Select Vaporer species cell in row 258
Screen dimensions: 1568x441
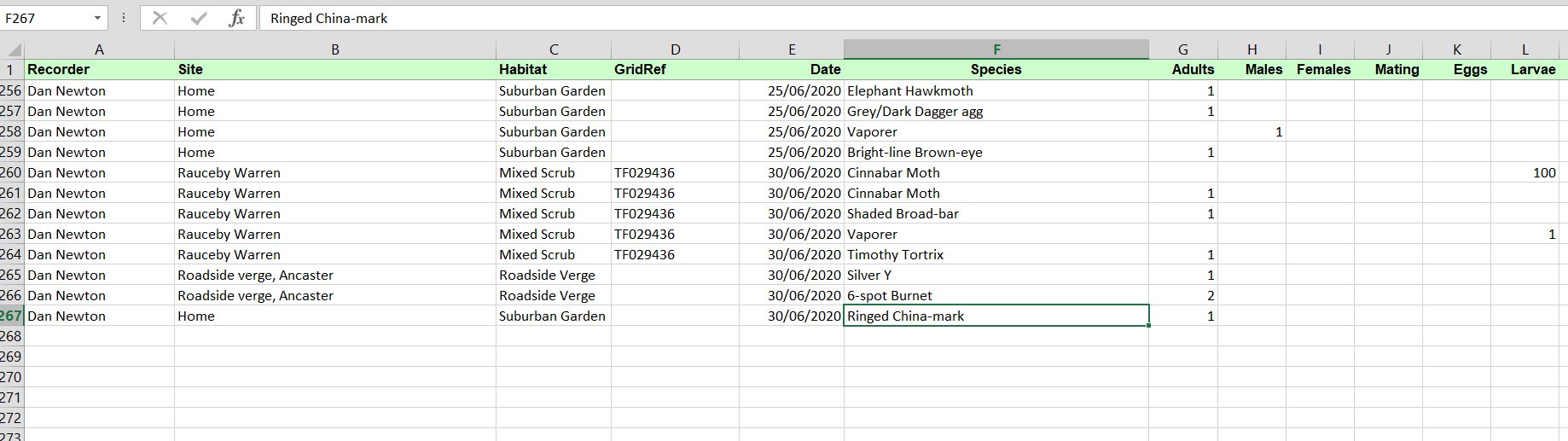pyautogui.click(x=996, y=131)
